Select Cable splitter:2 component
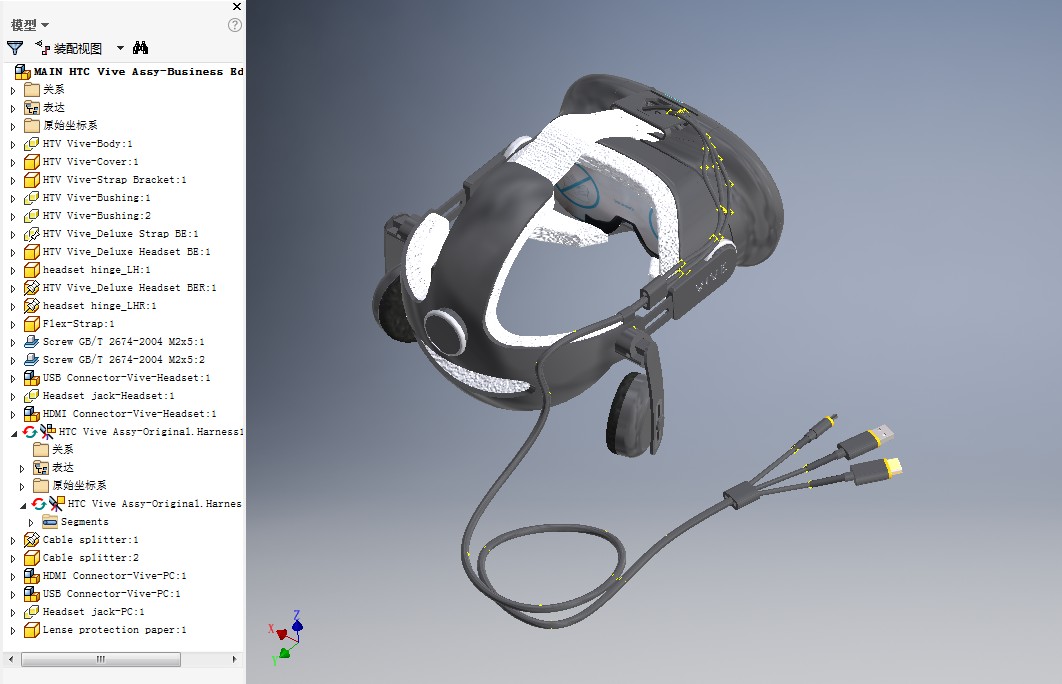The image size is (1062, 684). pyautogui.click(x=90, y=558)
